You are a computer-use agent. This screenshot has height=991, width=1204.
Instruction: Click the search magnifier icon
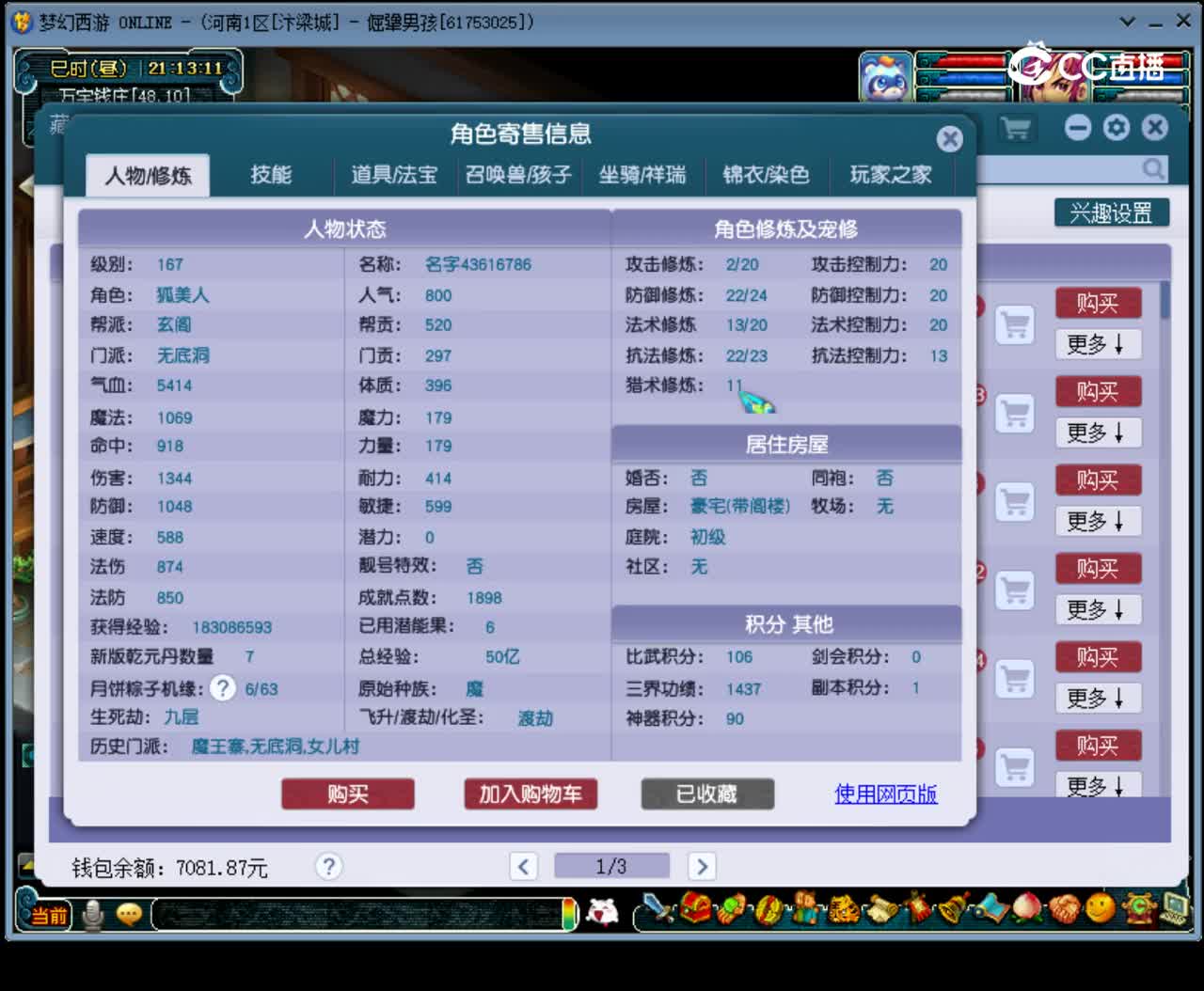click(1153, 169)
